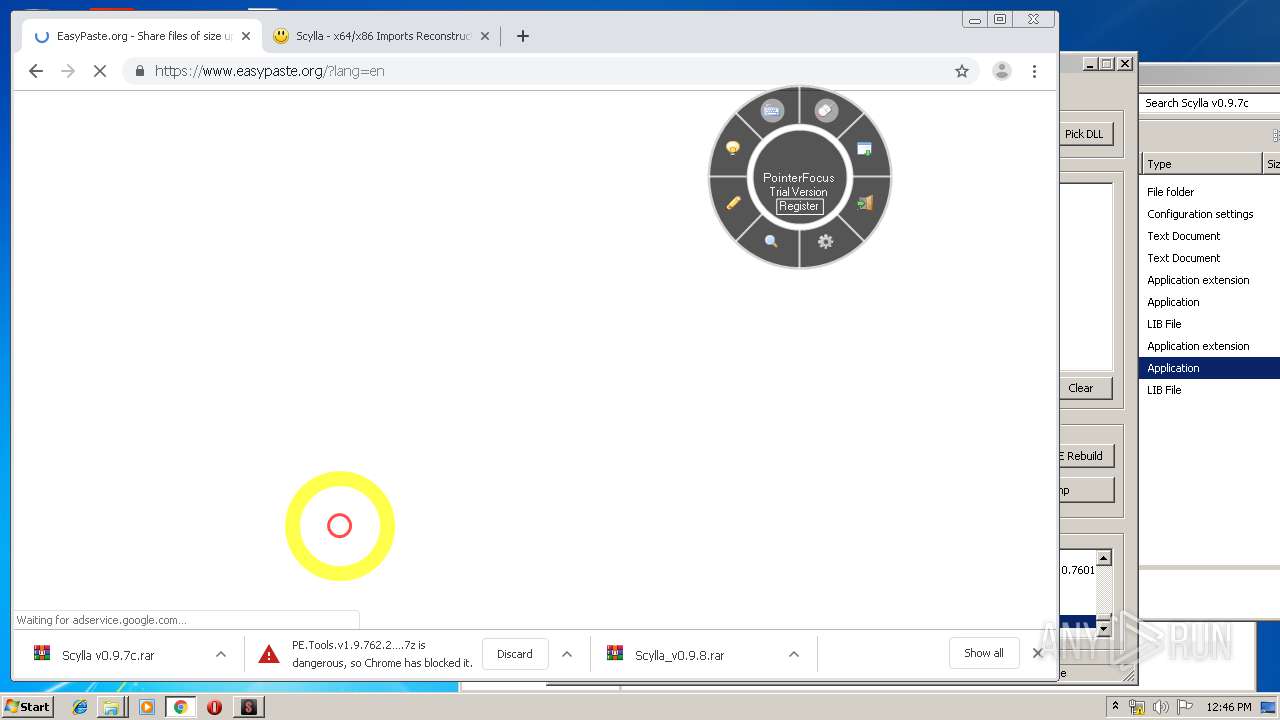Expand options for Scylla_v0.9.8.rar download
Image resolution: width=1280 pixels, height=720 pixels.
[x=794, y=654]
